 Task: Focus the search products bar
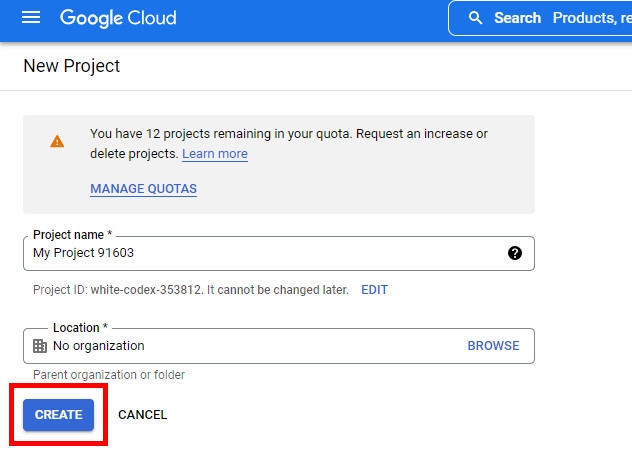(x=540, y=18)
